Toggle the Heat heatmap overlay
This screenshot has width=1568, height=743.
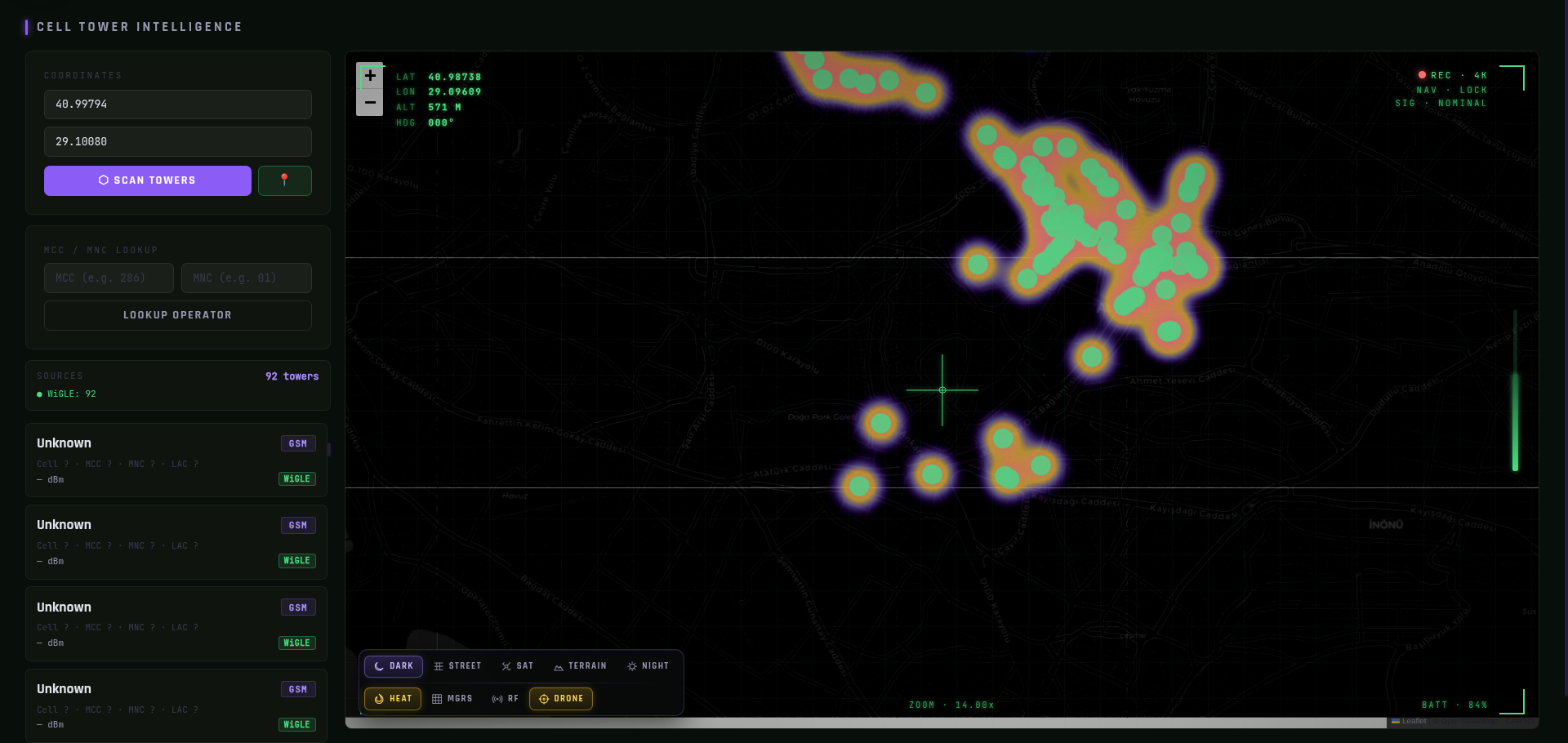[393, 699]
